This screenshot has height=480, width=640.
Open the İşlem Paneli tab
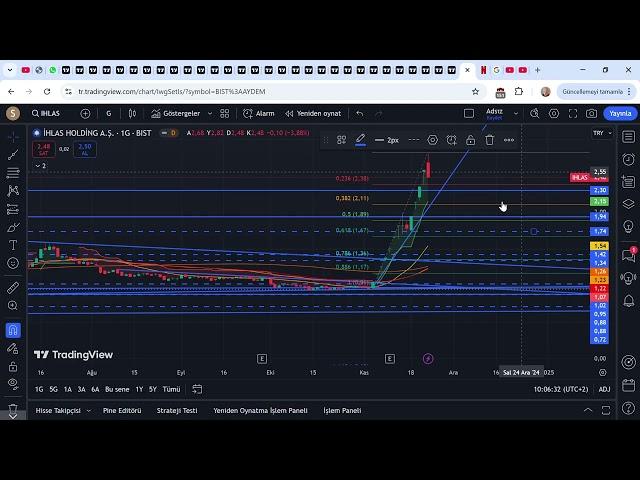point(342,411)
